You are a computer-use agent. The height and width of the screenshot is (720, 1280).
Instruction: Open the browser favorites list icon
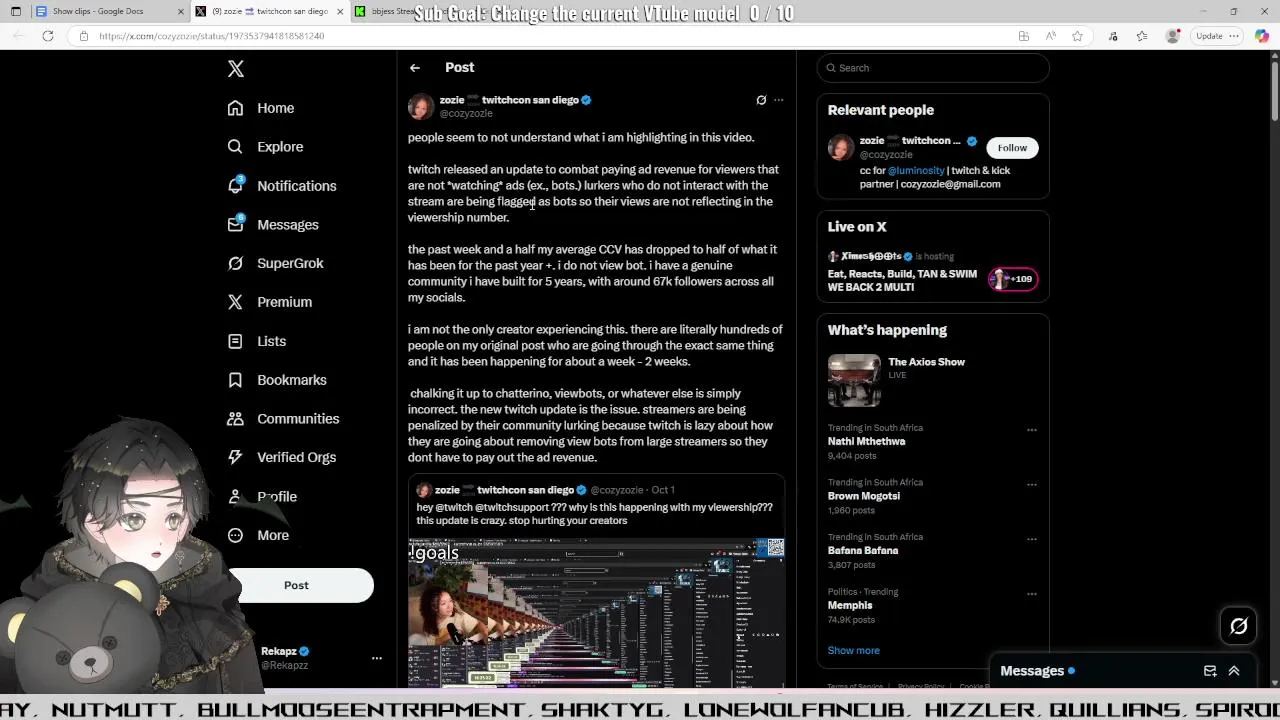[x=1141, y=36]
